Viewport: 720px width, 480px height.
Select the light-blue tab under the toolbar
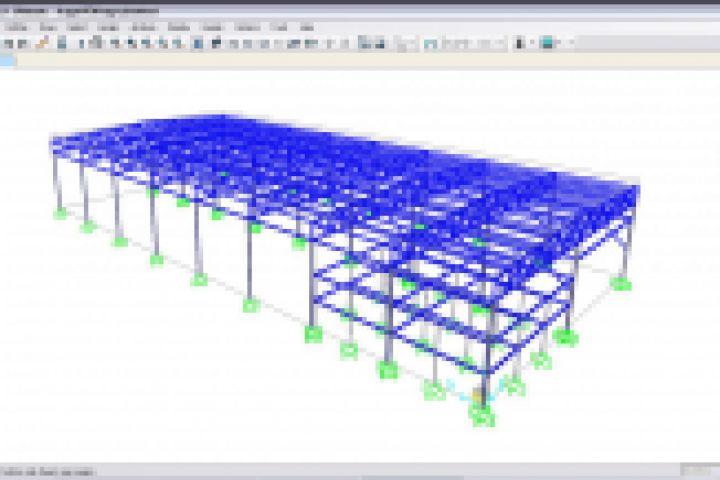tap(7, 61)
